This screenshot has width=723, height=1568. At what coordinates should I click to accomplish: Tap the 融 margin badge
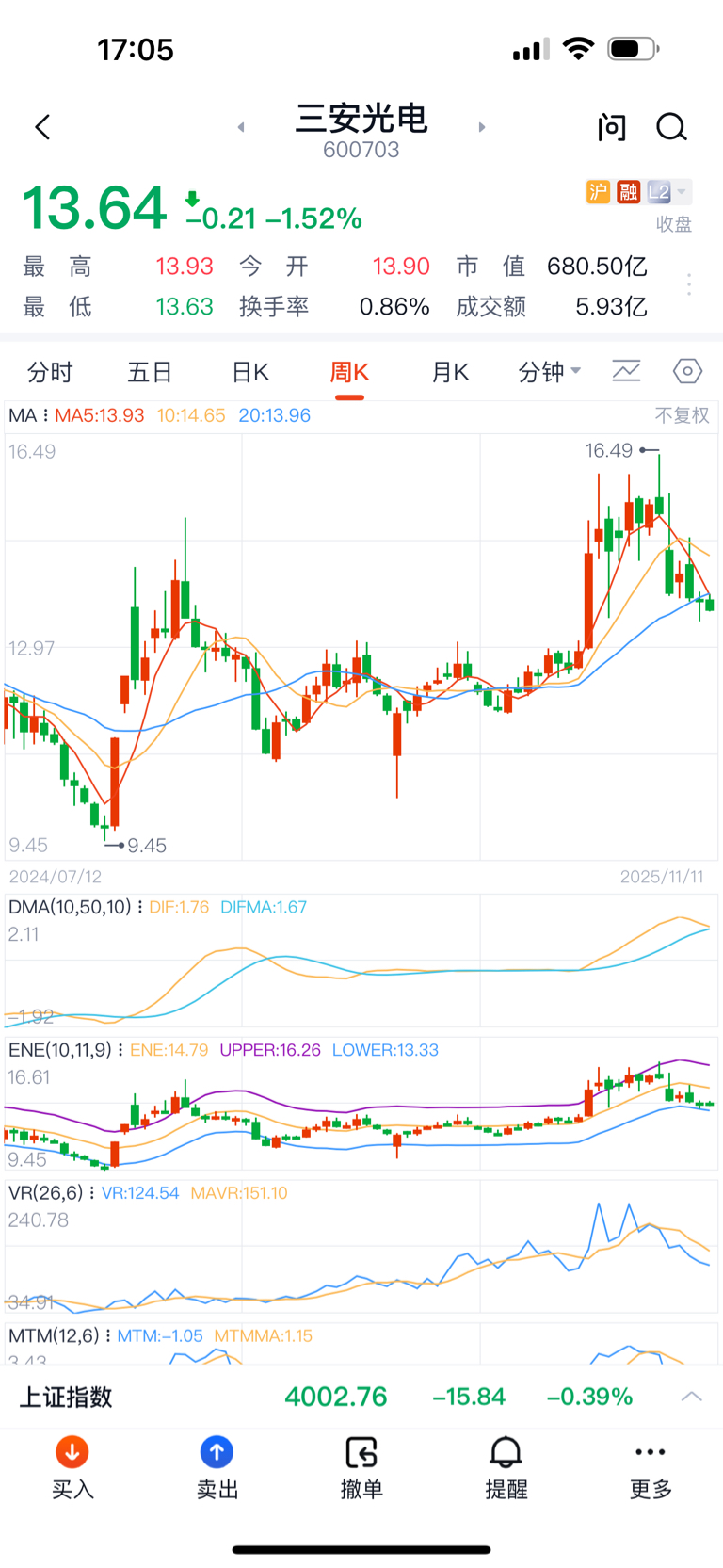pos(628,192)
